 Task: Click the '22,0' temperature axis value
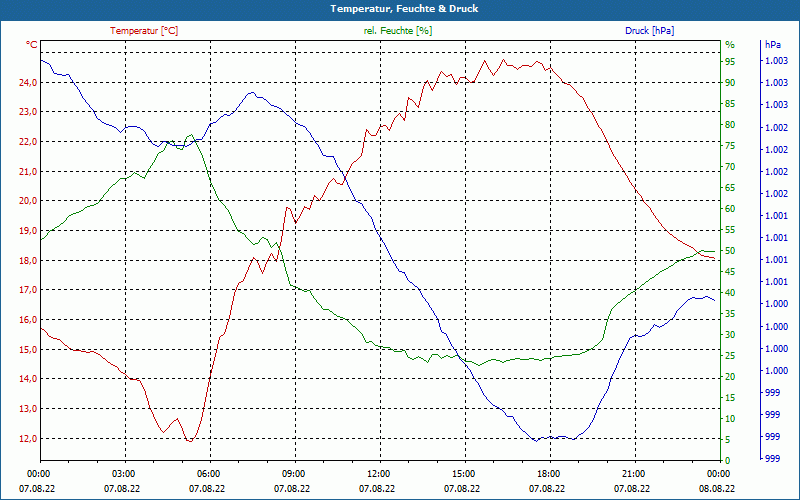(28, 141)
